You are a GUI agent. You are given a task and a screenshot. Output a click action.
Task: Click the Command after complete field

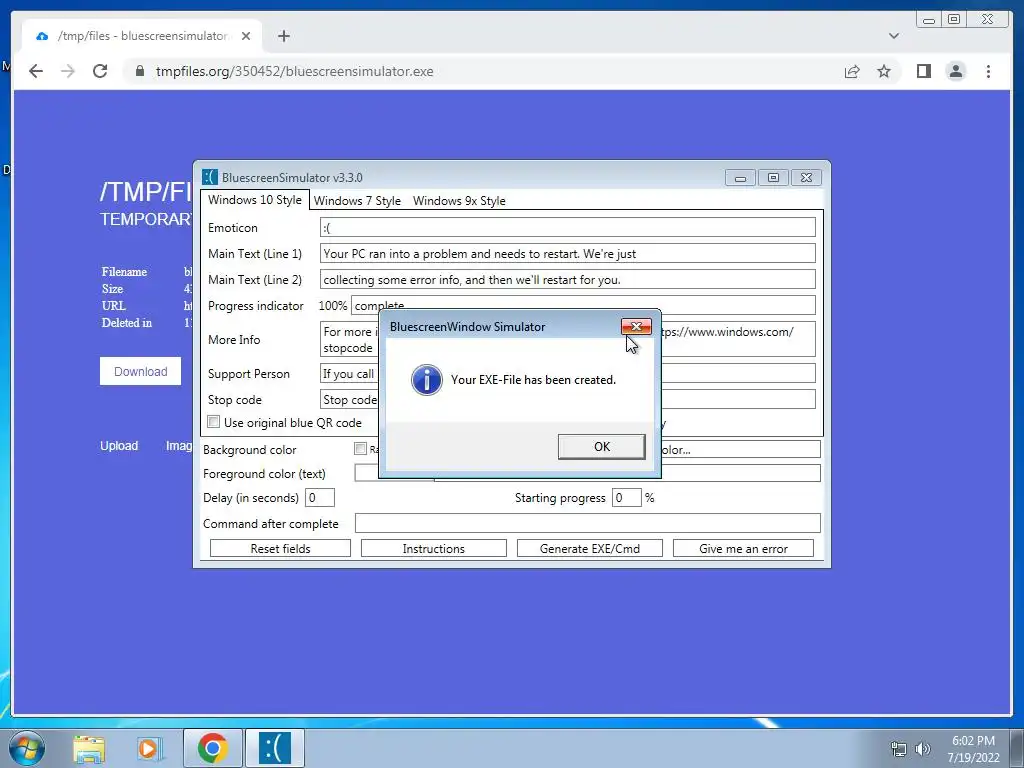(x=588, y=523)
